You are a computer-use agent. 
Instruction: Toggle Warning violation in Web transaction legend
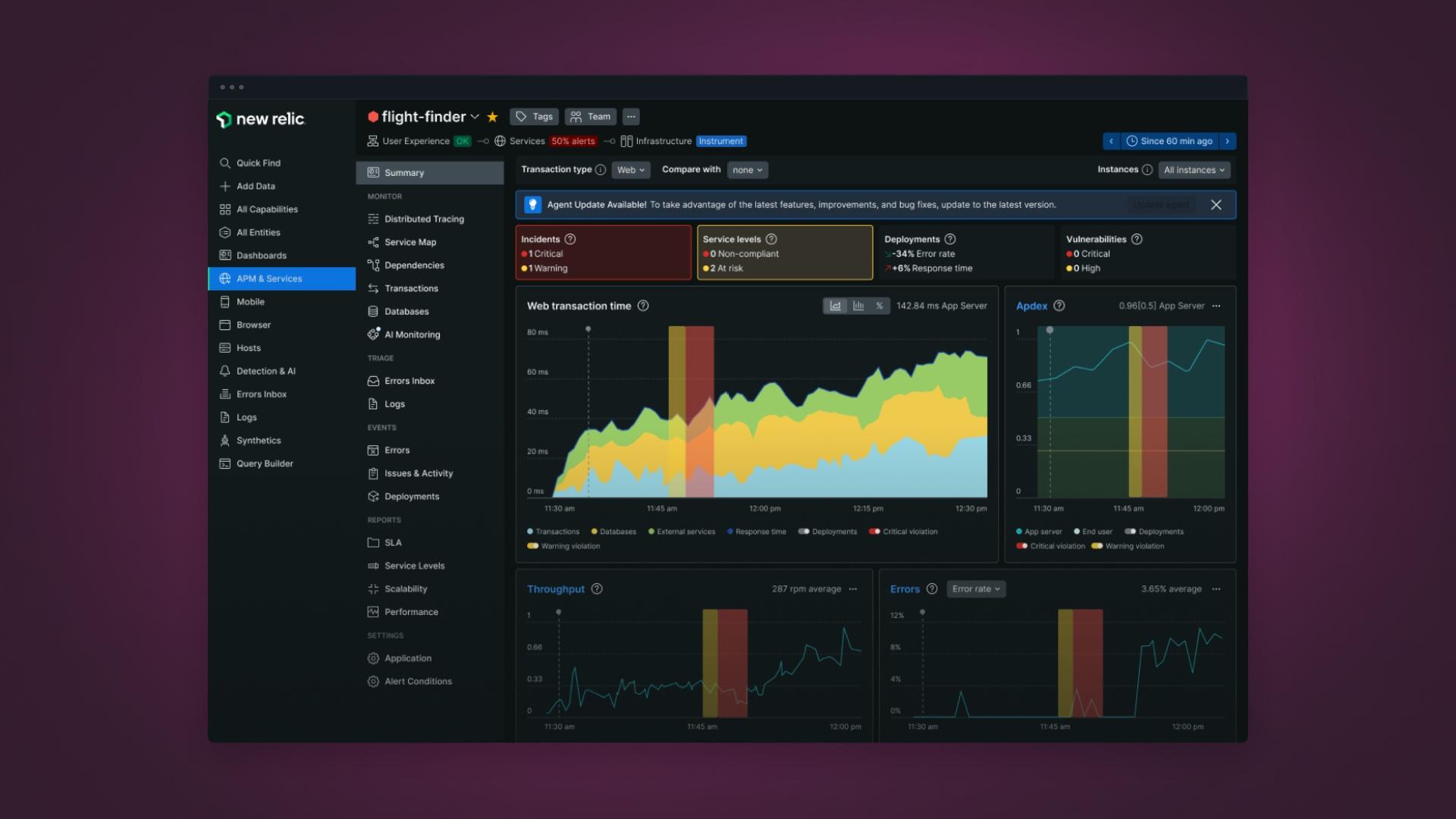coord(563,546)
